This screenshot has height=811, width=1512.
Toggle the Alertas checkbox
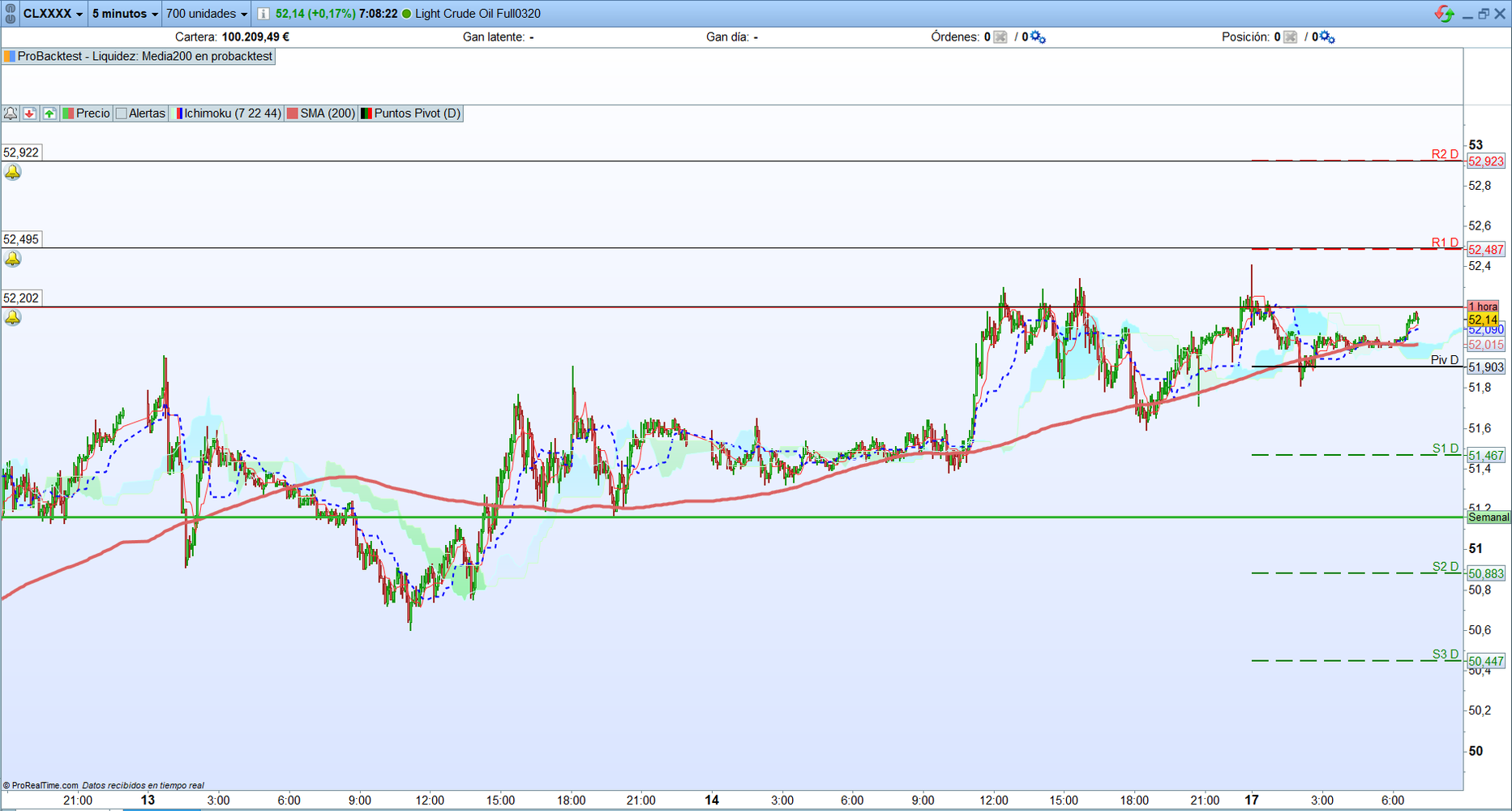pyautogui.click(x=122, y=114)
